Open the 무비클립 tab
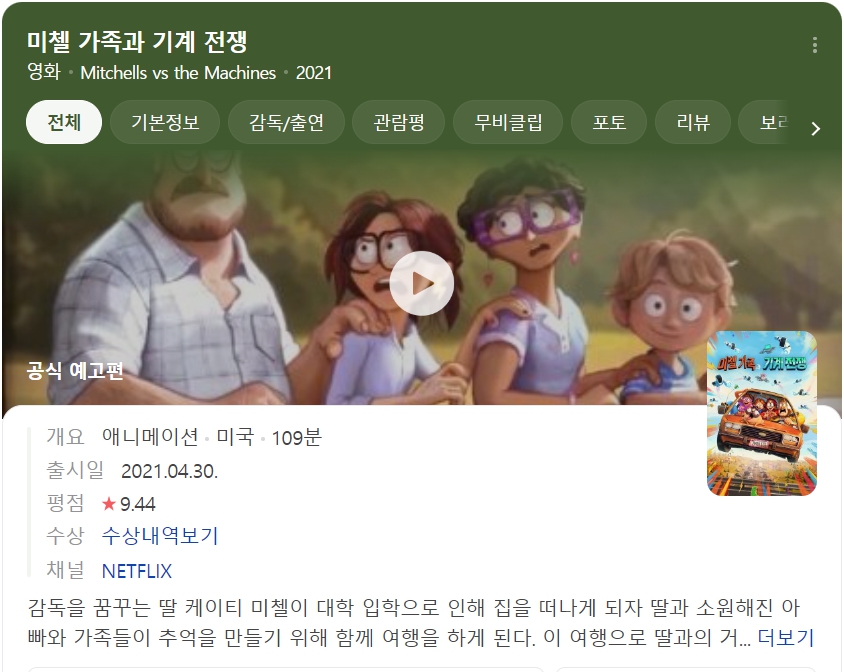The image size is (844, 672). click(508, 122)
